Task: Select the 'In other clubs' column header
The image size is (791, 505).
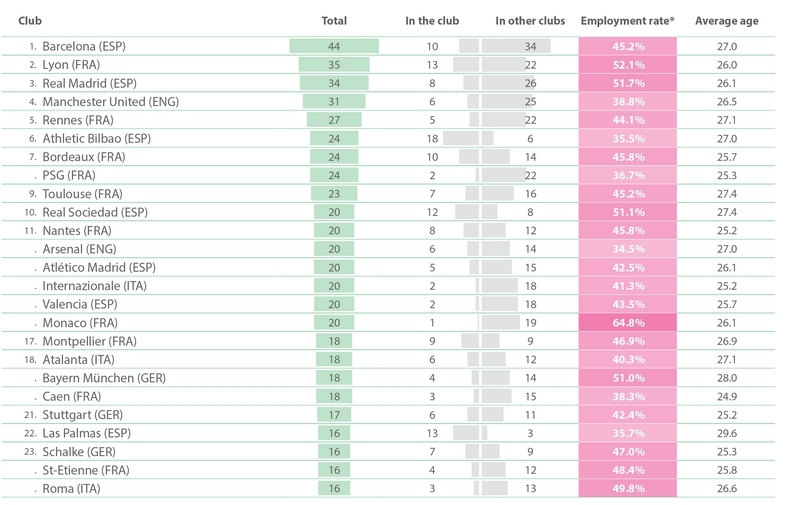Action: 530,20
